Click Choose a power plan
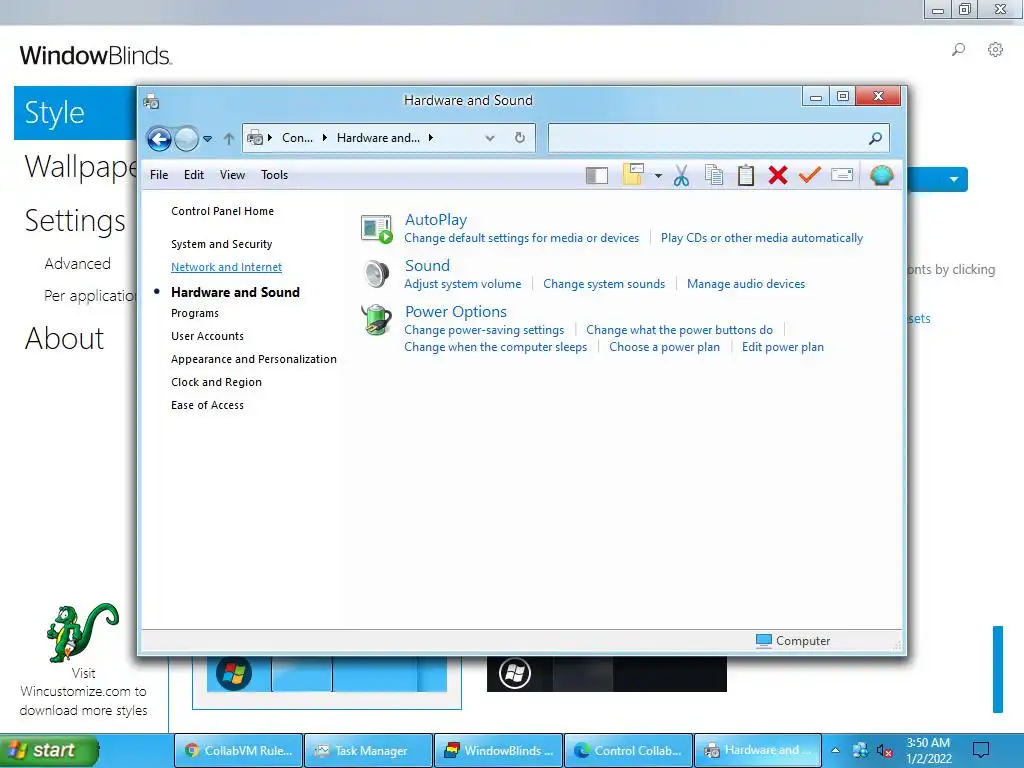 [664, 347]
